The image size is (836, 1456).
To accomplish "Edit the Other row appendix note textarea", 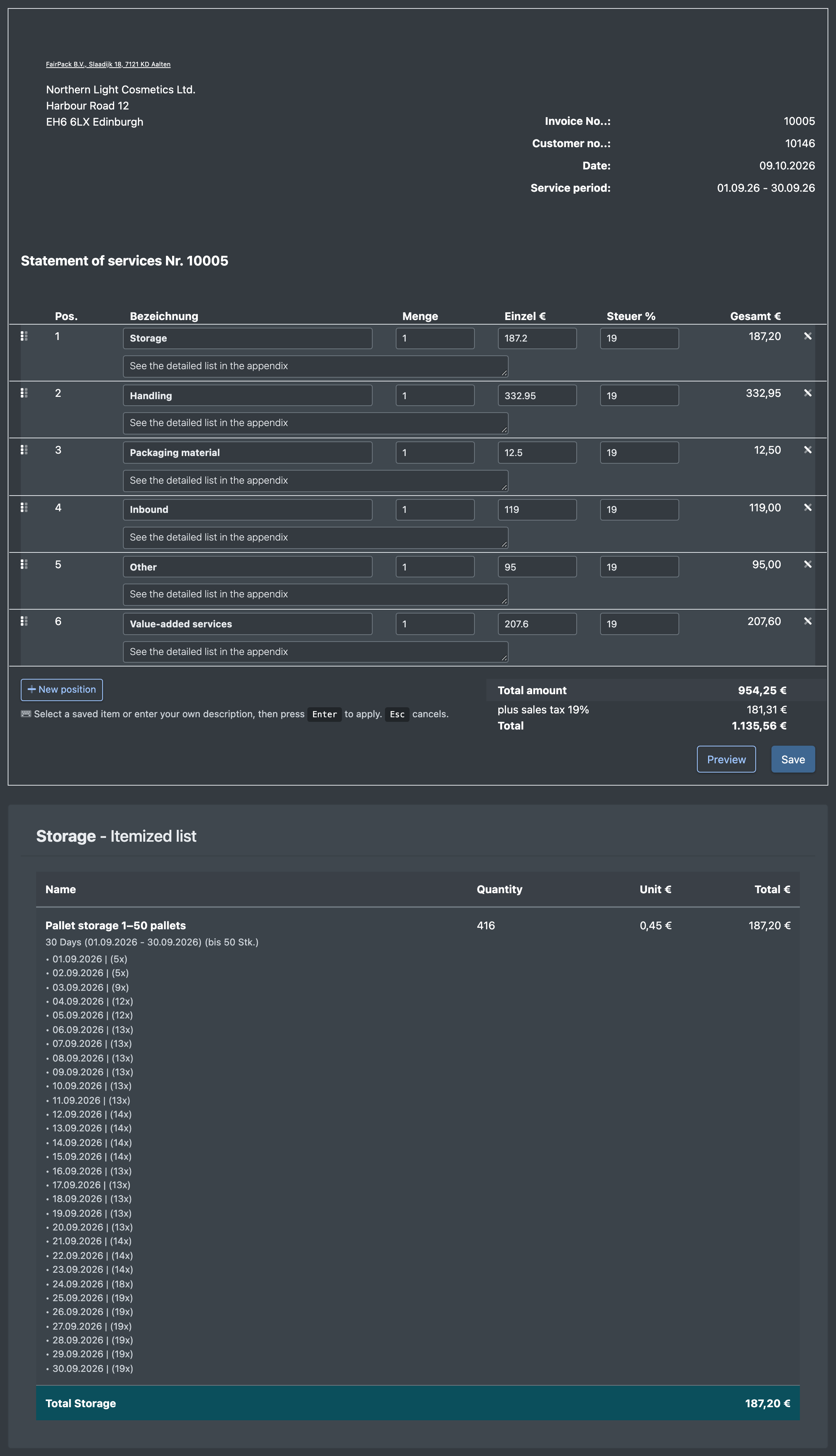I will pyautogui.click(x=315, y=594).
